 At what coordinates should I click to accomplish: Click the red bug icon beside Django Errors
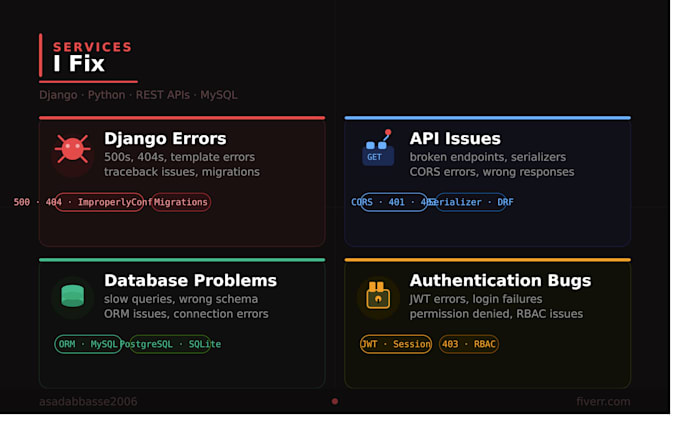pos(73,150)
